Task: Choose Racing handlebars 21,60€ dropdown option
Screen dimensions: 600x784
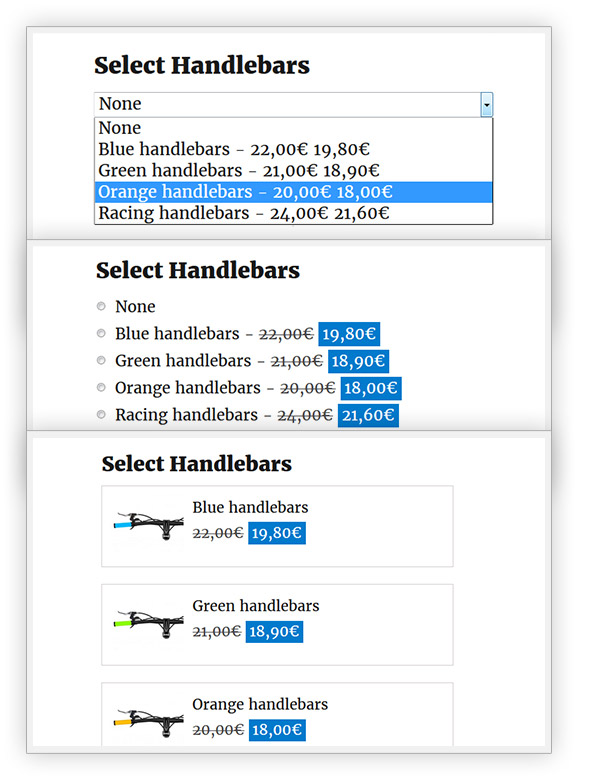Action: (x=244, y=213)
